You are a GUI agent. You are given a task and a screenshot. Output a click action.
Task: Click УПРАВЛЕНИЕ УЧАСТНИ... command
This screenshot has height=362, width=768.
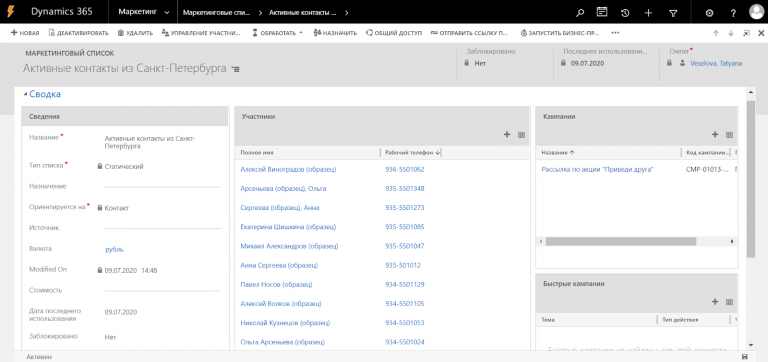point(201,33)
